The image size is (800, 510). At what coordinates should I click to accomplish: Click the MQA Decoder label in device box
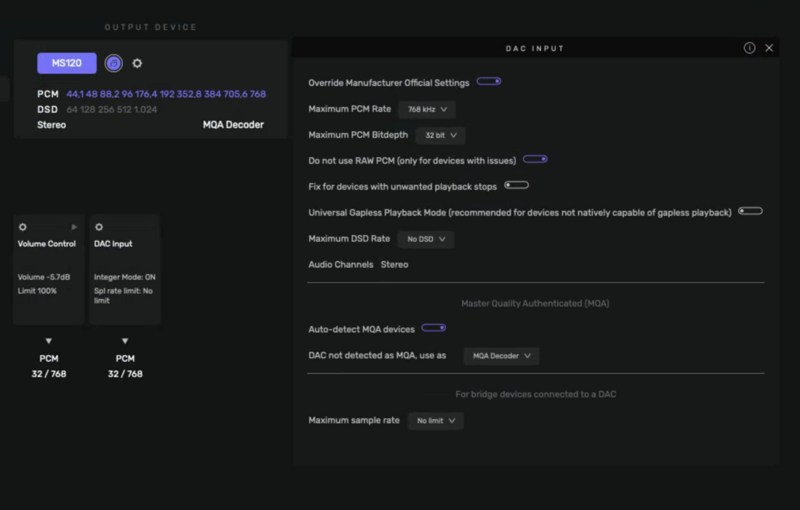tap(233, 125)
